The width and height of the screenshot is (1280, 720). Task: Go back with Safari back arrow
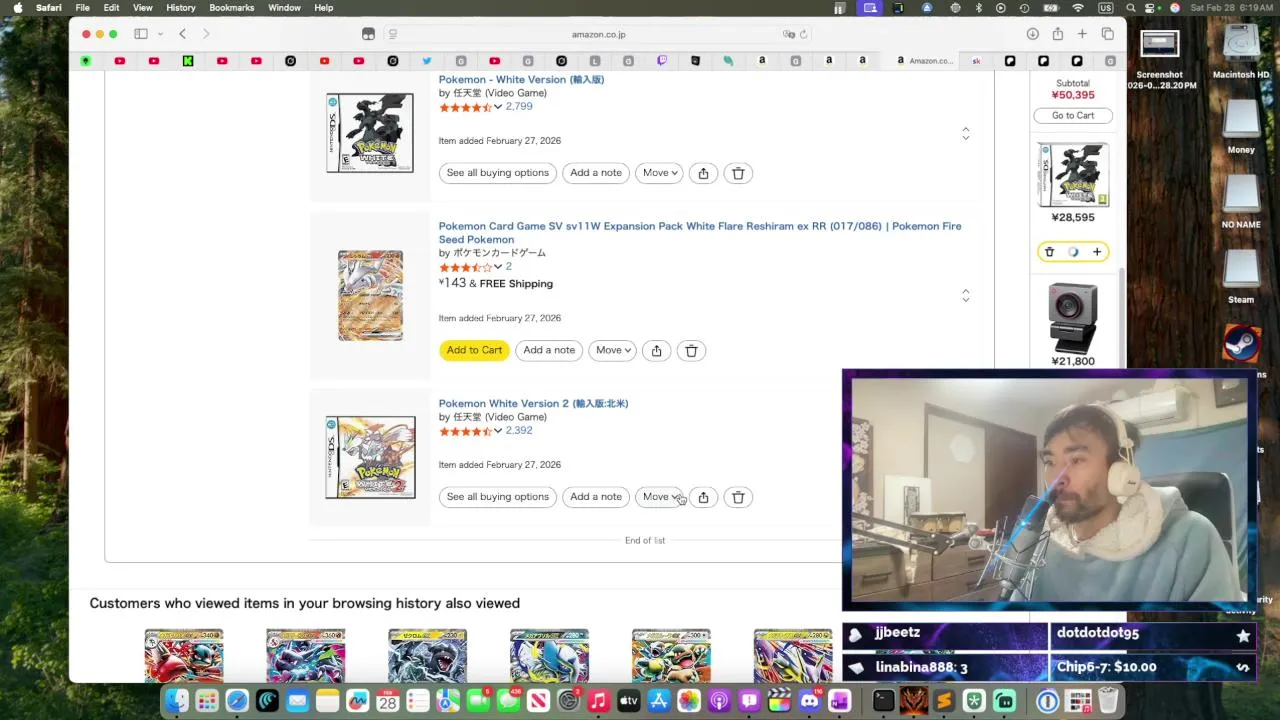(182, 34)
